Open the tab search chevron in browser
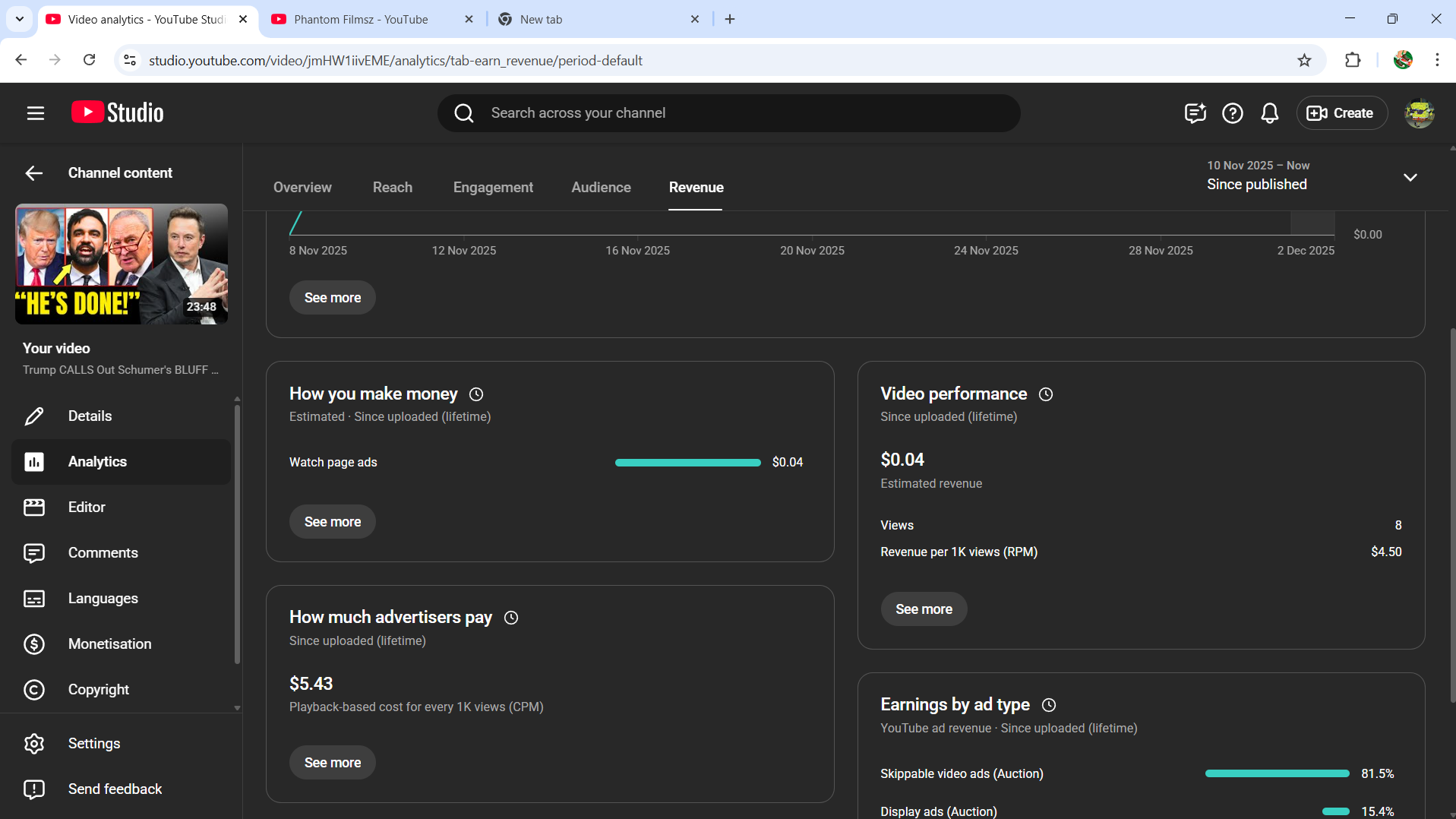The width and height of the screenshot is (1456, 819). pyautogui.click(x=20, y=19)
